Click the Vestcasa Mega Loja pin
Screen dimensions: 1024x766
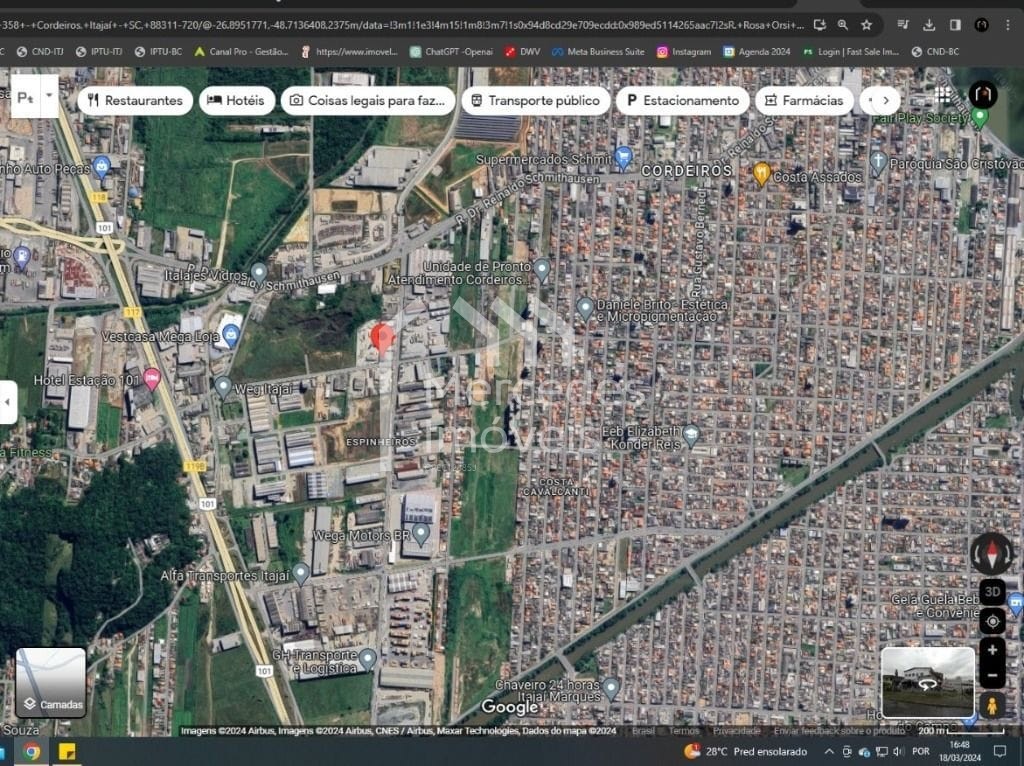point(231,335)
